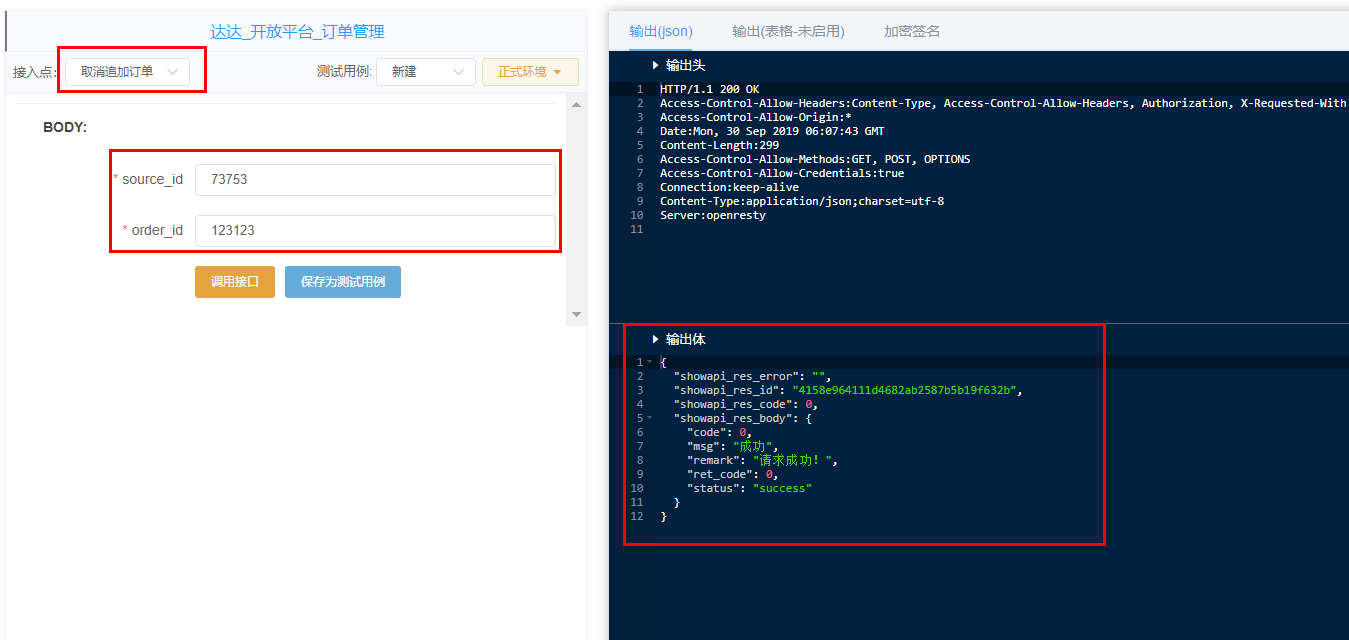The height and width of the screenshot is (640, 1349).
Task: Open the 测试用例 新建 dropdown
Action: [x=425, y=72]
